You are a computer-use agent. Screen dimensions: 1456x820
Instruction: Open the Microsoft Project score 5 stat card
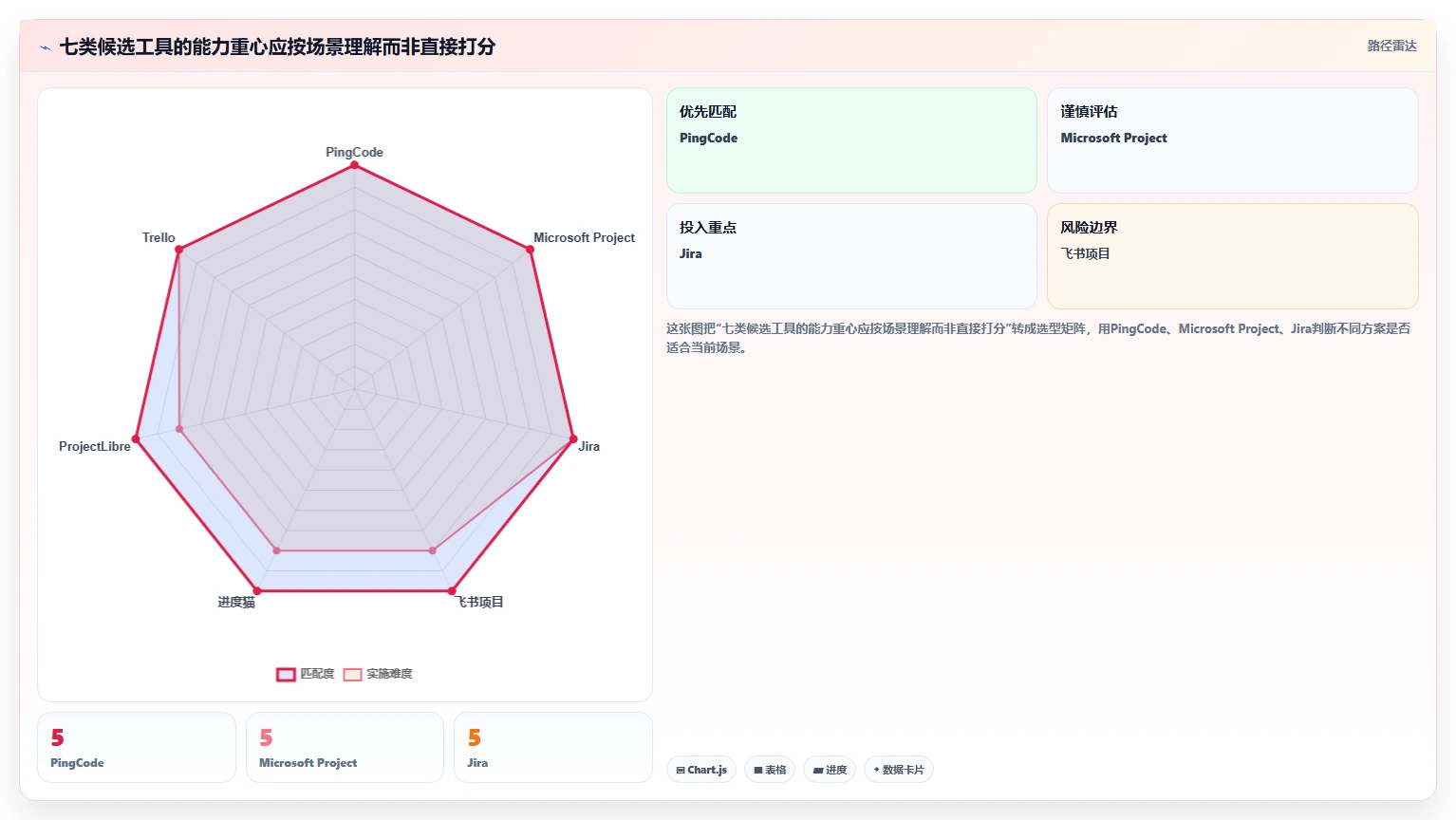(x=345, y=748)
